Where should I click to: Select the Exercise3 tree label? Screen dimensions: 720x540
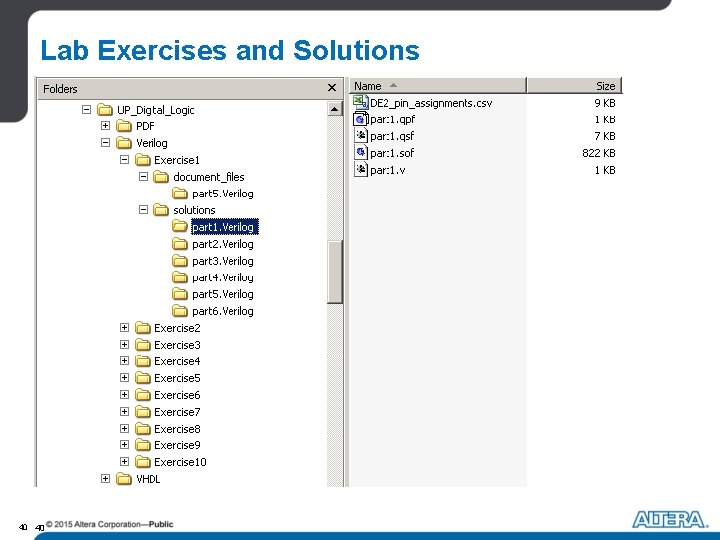[x=177, y=345]
